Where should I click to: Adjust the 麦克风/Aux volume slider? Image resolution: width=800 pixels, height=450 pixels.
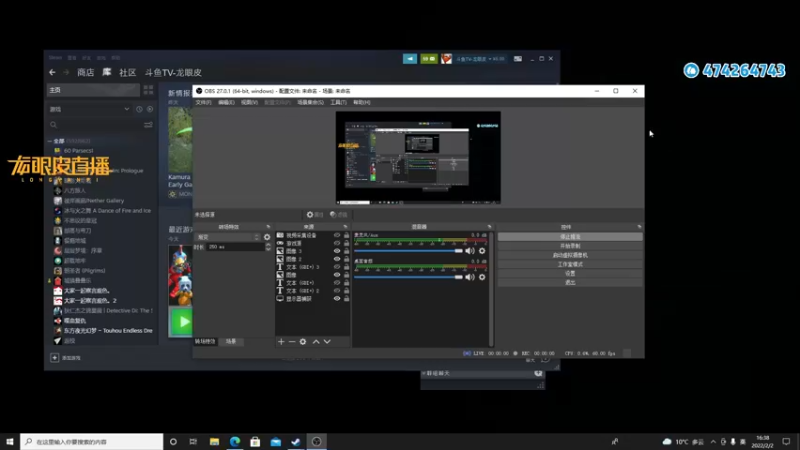click(408, 251)
